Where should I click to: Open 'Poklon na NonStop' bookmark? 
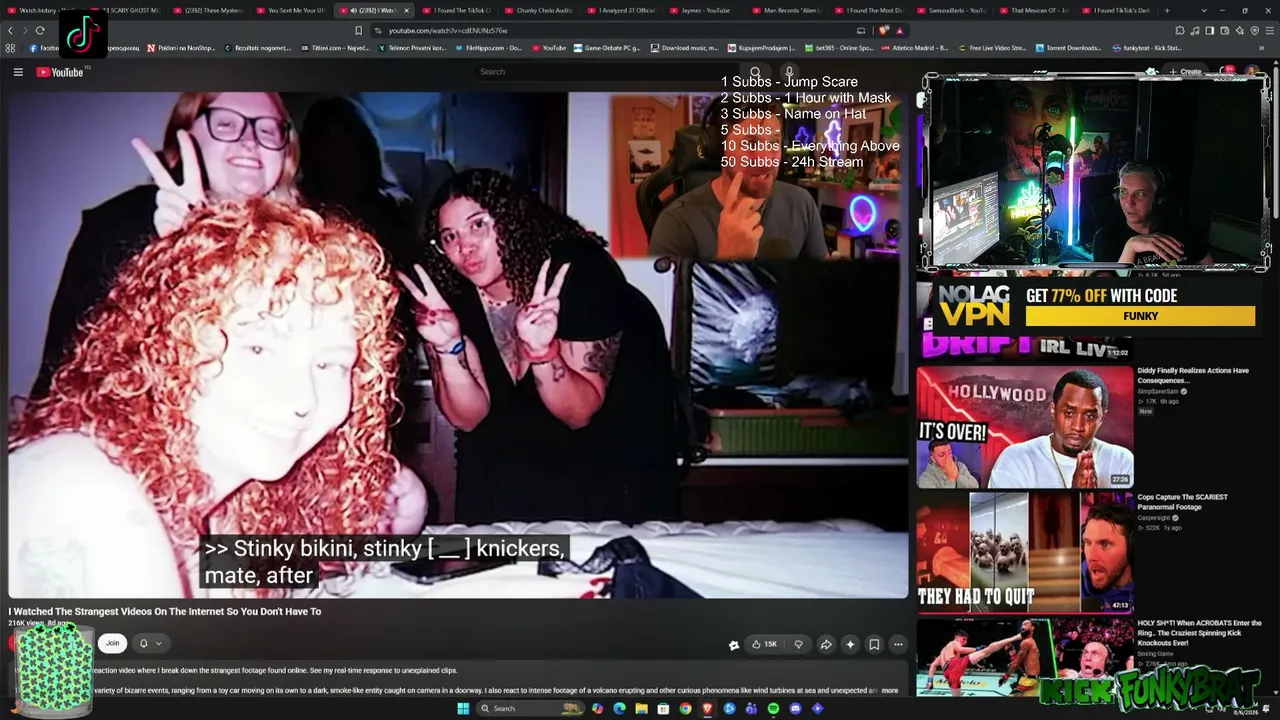(181, 48)
